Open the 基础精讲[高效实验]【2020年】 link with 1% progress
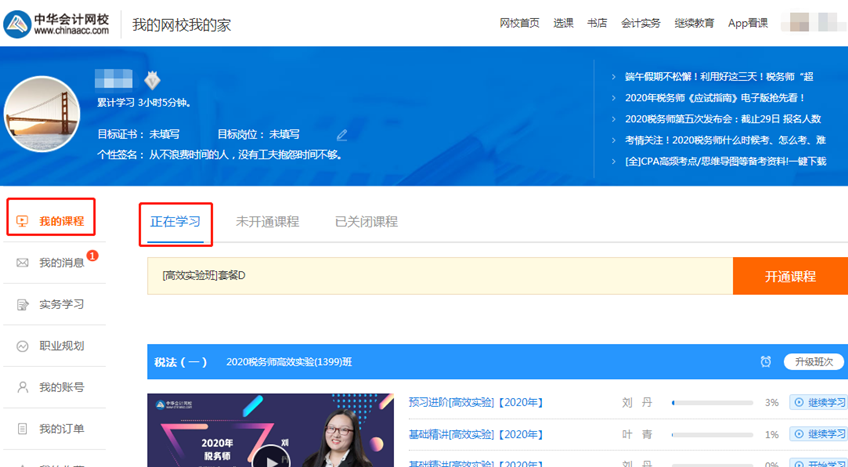The image size is (848, 467). pos(475,434)
